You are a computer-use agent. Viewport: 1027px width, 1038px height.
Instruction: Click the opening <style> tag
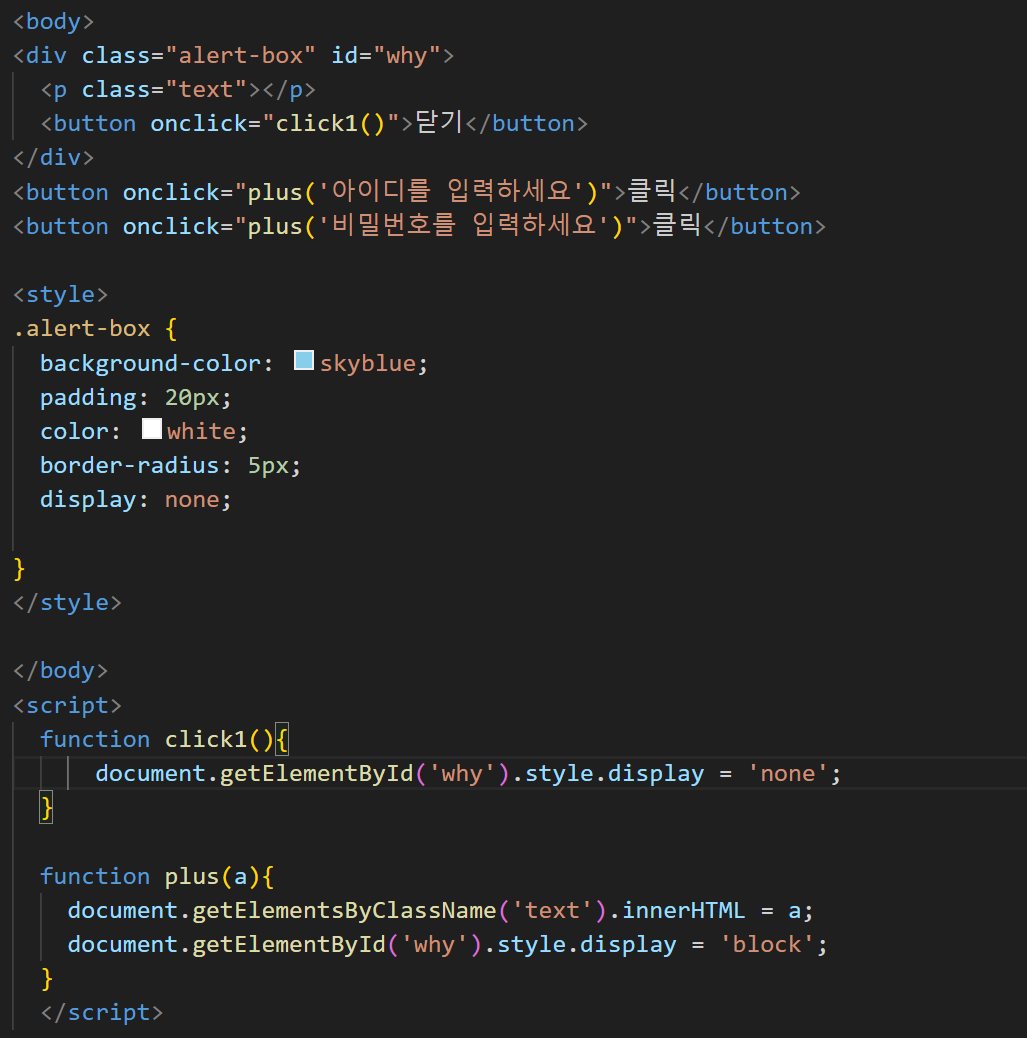(x=60, y=295)
